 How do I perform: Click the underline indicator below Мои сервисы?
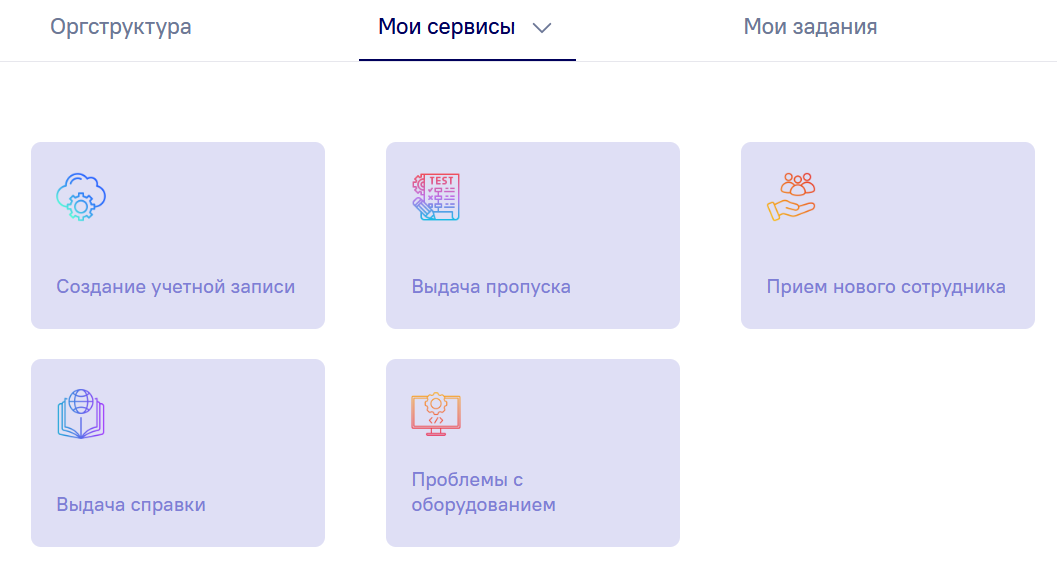(467, 60)
